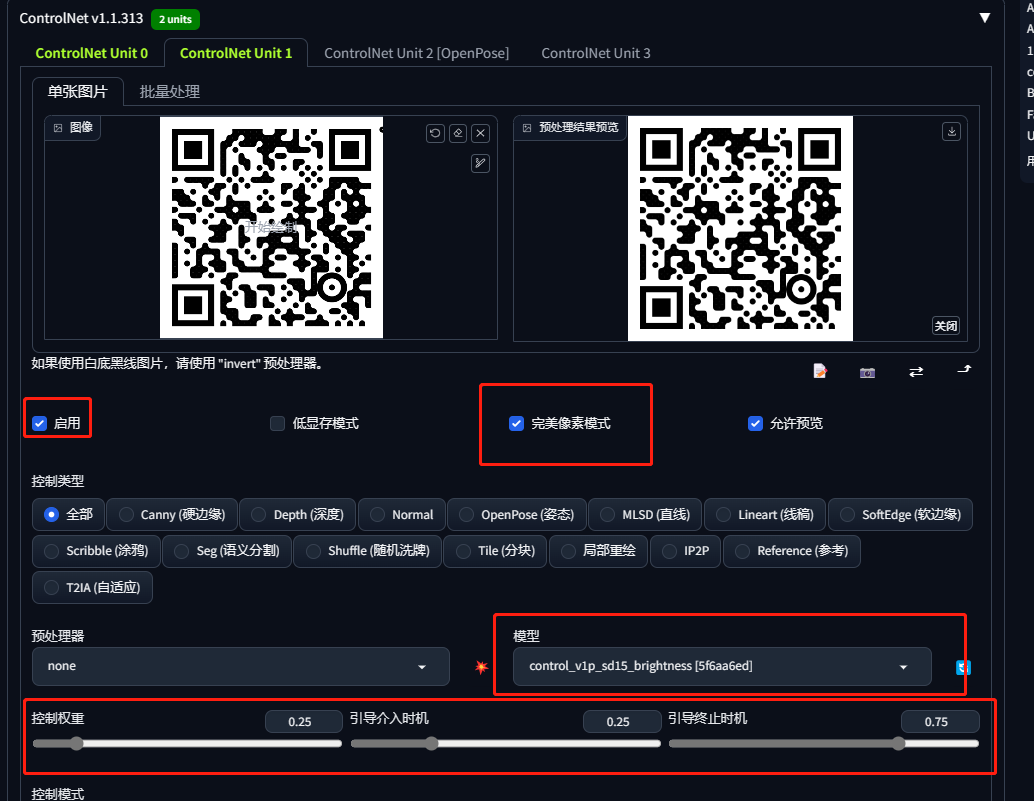Switch to the 批量处理 tab
Image resolution: width=1034 pixels, height=801 pixels.
tap(169, 92)
